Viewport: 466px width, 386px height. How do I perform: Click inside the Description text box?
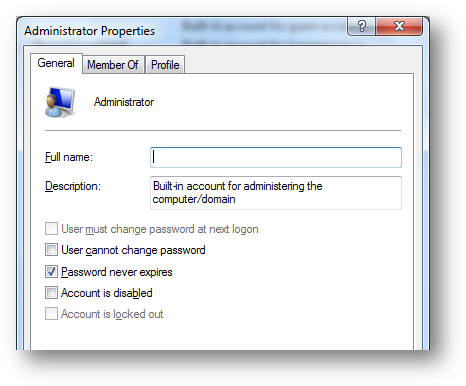tap(276, 193)
